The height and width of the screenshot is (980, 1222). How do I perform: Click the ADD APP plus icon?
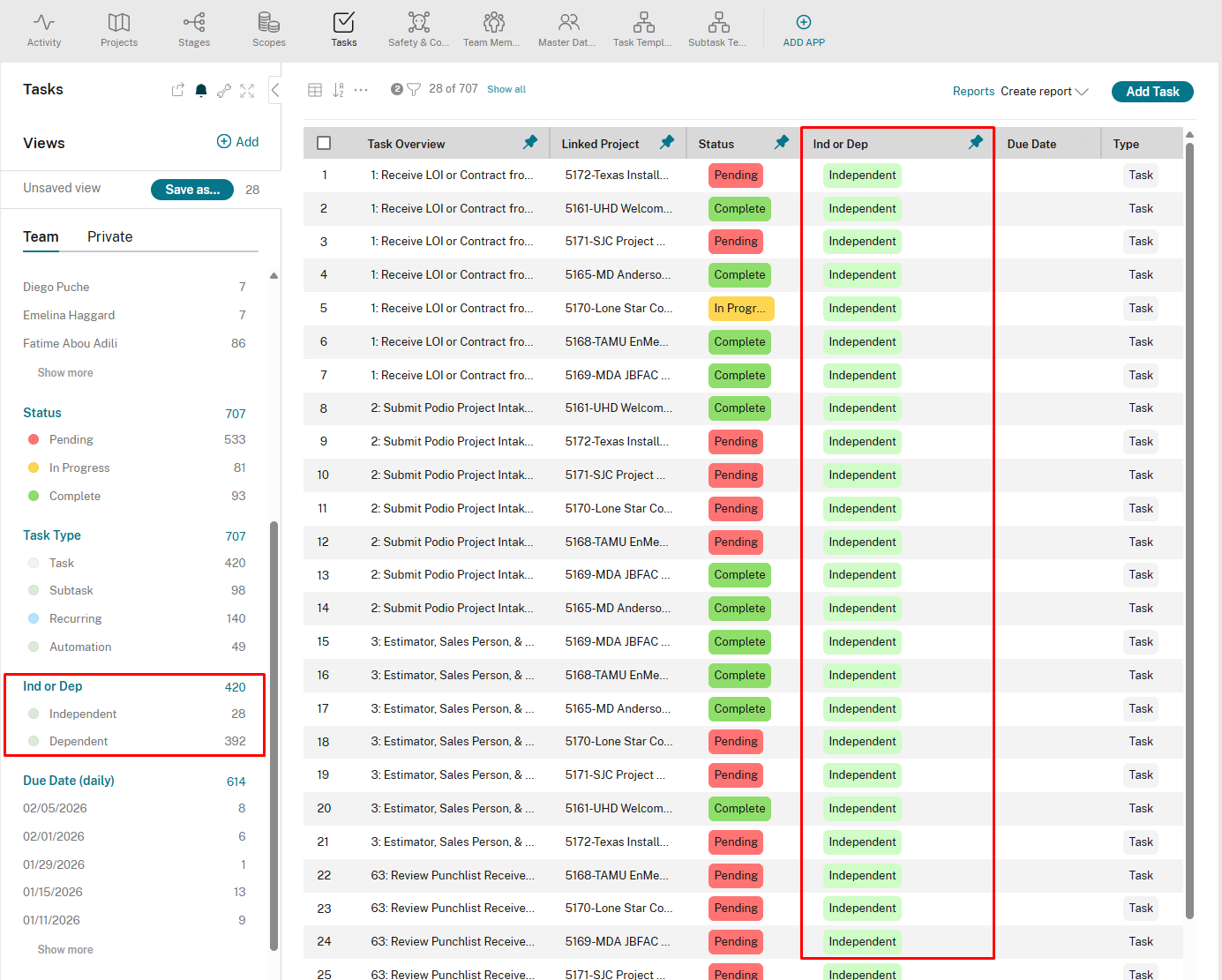[x=804, y=22]
